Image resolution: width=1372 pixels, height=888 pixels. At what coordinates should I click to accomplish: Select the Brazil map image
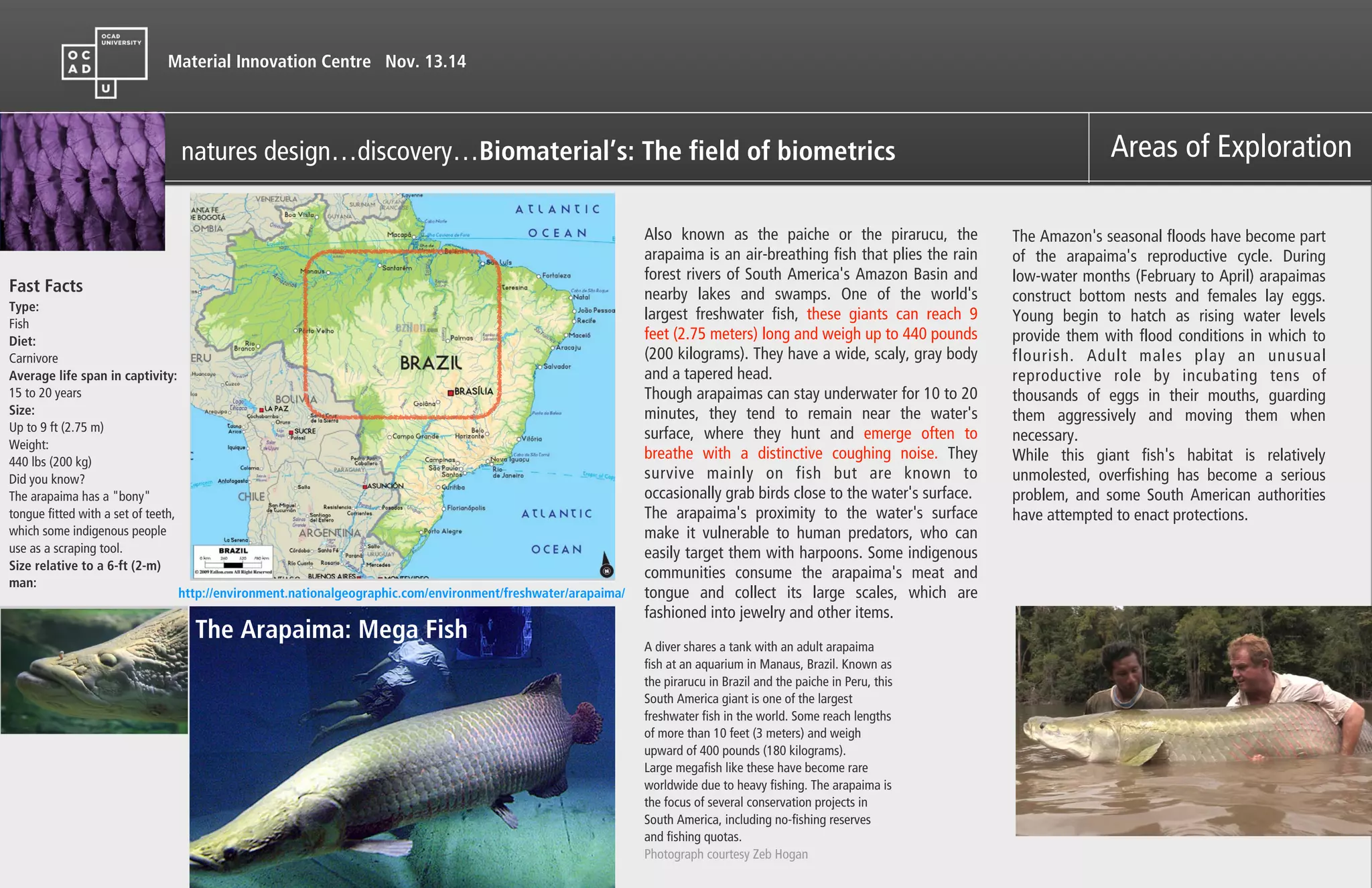pyautogui.click(x=402, y=386)
